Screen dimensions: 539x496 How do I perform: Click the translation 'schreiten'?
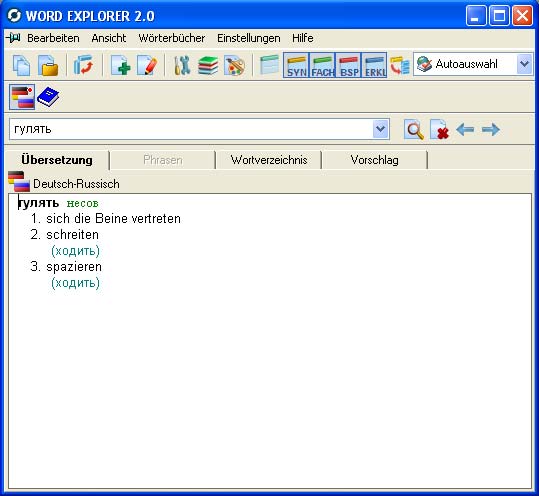point(73,235)
